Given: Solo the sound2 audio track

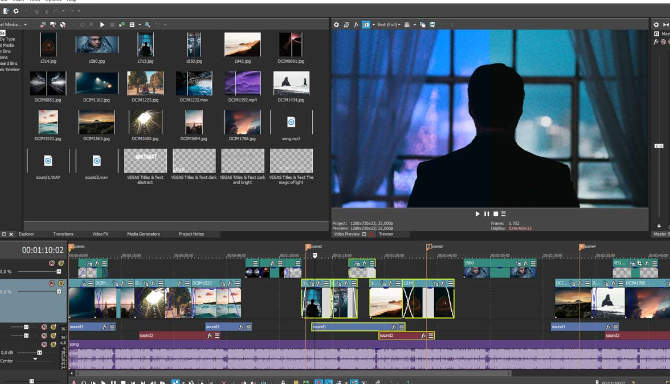Looking at the screenshot, I should click(x=53, y=336).
